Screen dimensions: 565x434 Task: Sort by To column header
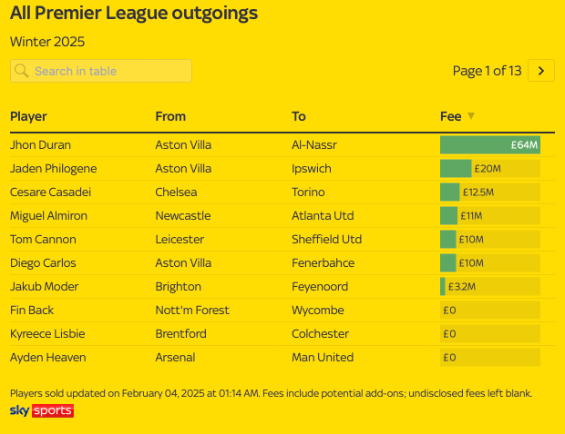pyautogui.click(x=299, y=116)
